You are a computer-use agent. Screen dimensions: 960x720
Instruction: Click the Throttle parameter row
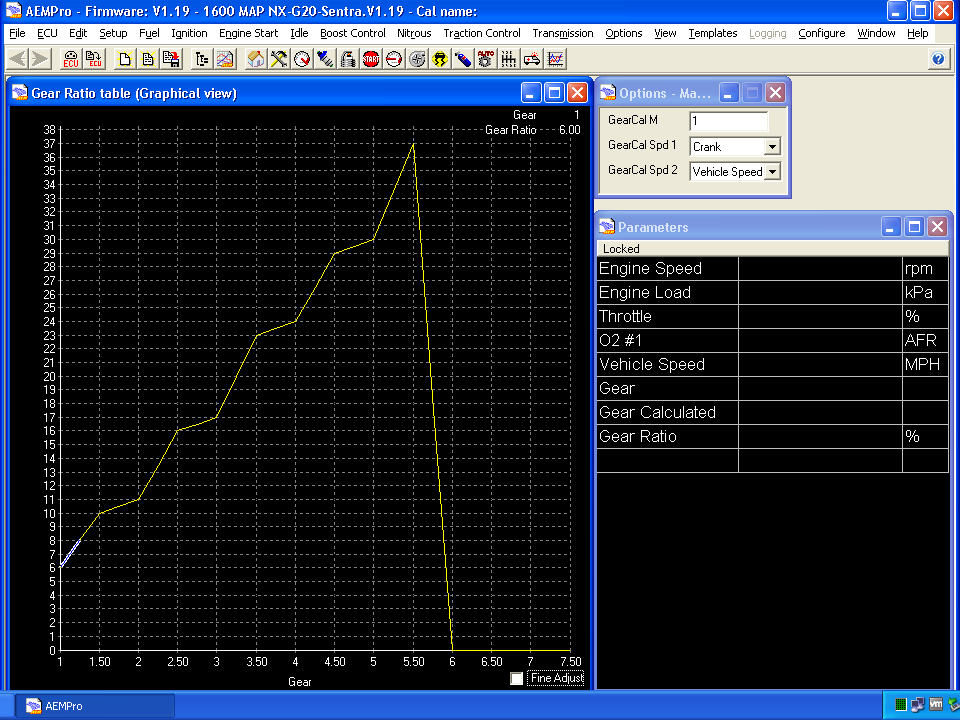pos(773,317)
